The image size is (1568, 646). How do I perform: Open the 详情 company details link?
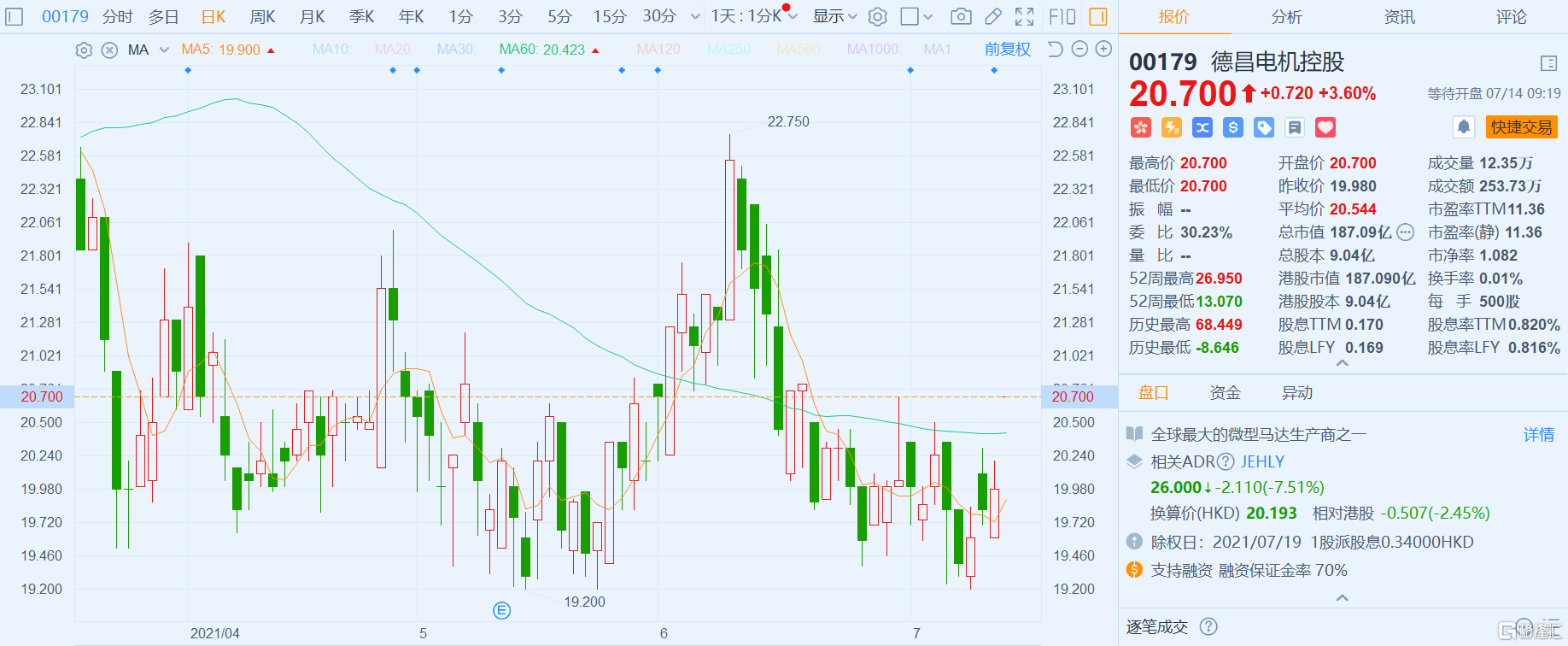(x=1538, y=435)
